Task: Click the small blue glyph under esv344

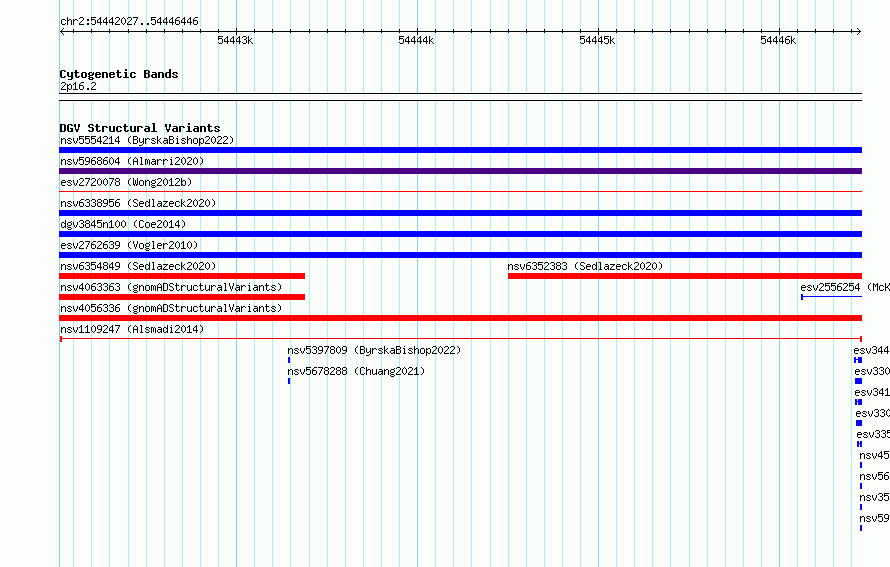Action: 858,360
